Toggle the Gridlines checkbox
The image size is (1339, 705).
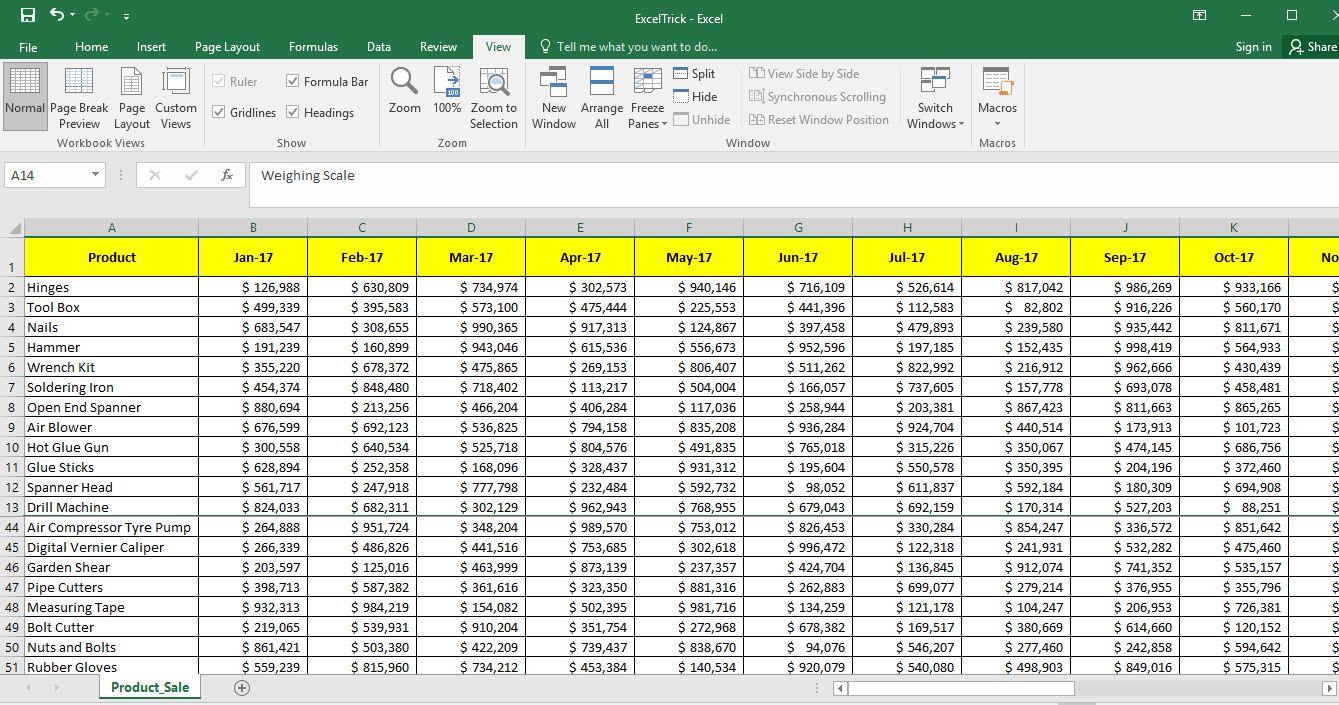219,113
